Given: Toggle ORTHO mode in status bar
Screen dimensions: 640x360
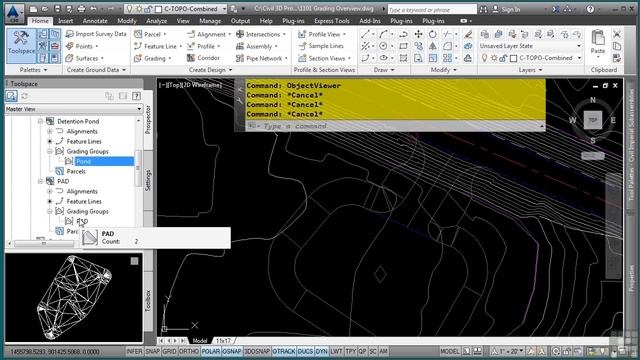Looking at the screenshot, I should point(188,351).
